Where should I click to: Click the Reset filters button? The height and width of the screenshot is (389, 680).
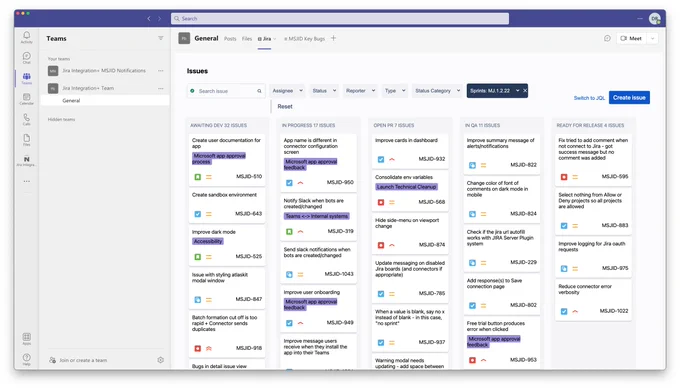[285, 106]
